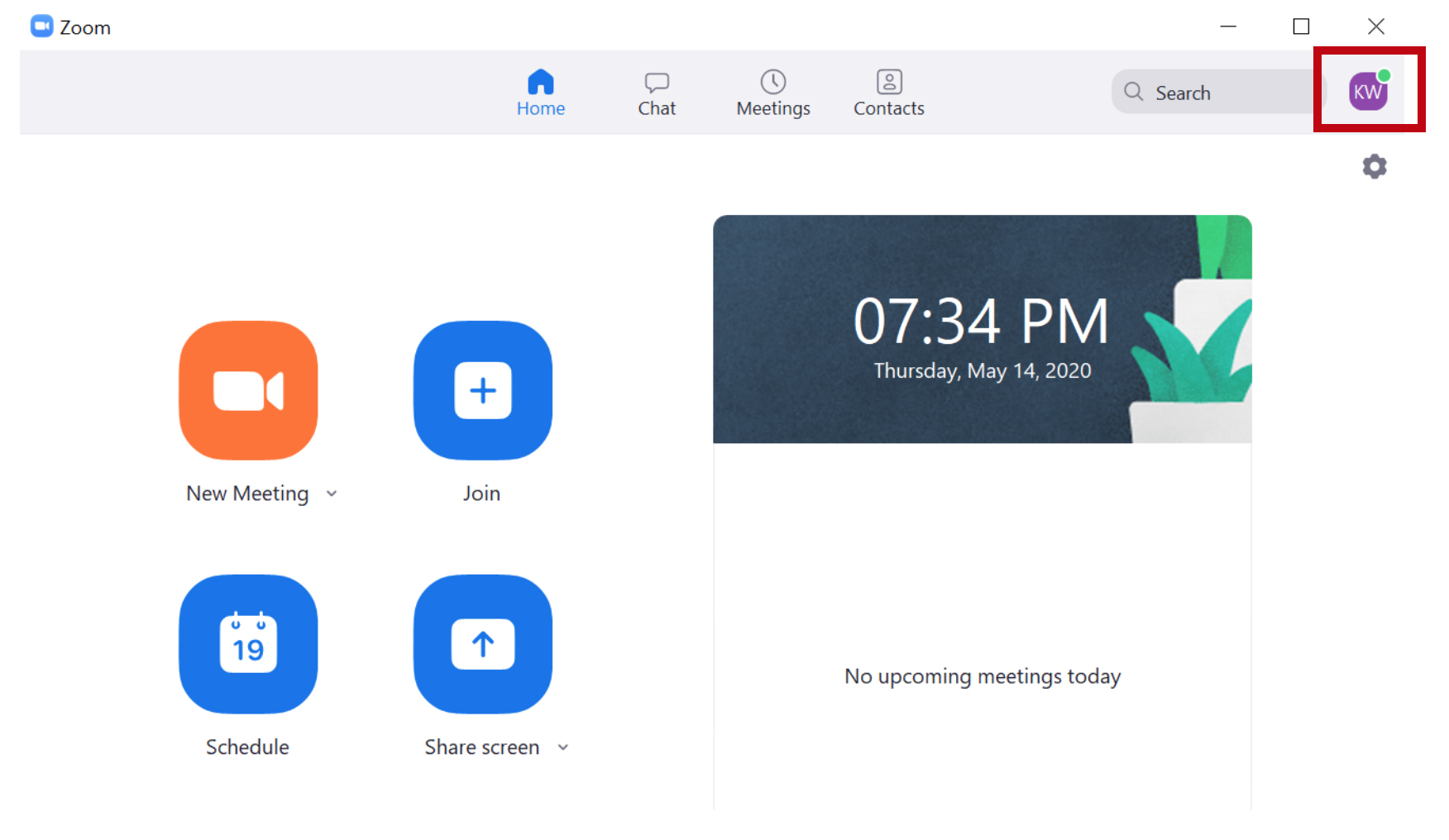The image size is (1449, 840).
Task: Open the KW profile avatar menu
Action: point(1367,92)
